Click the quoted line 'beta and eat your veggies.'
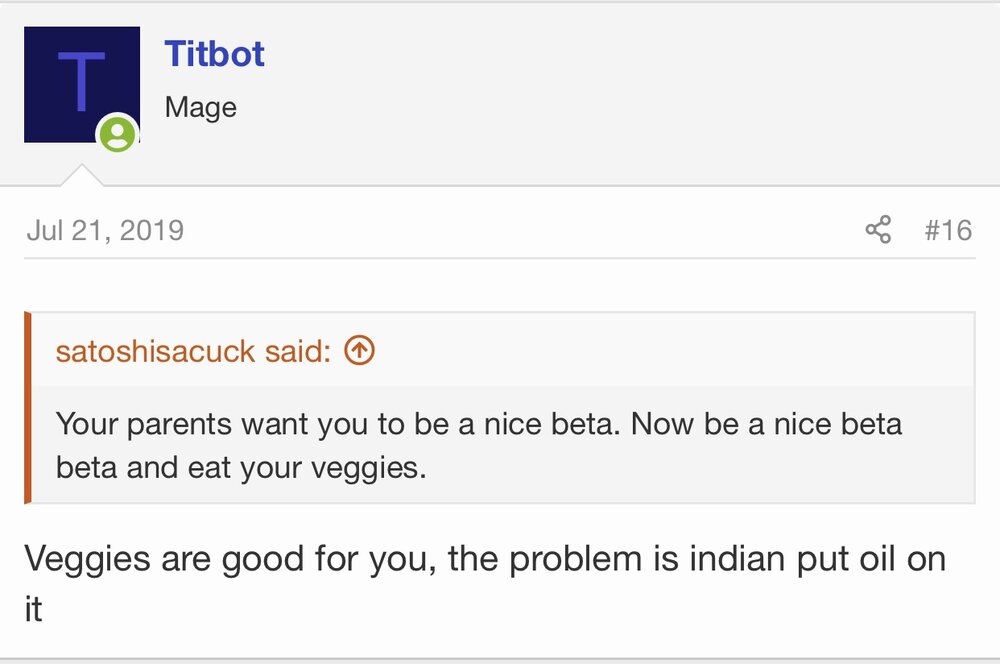This screenshot has width=1000, height=664. [x=241, y=468]
